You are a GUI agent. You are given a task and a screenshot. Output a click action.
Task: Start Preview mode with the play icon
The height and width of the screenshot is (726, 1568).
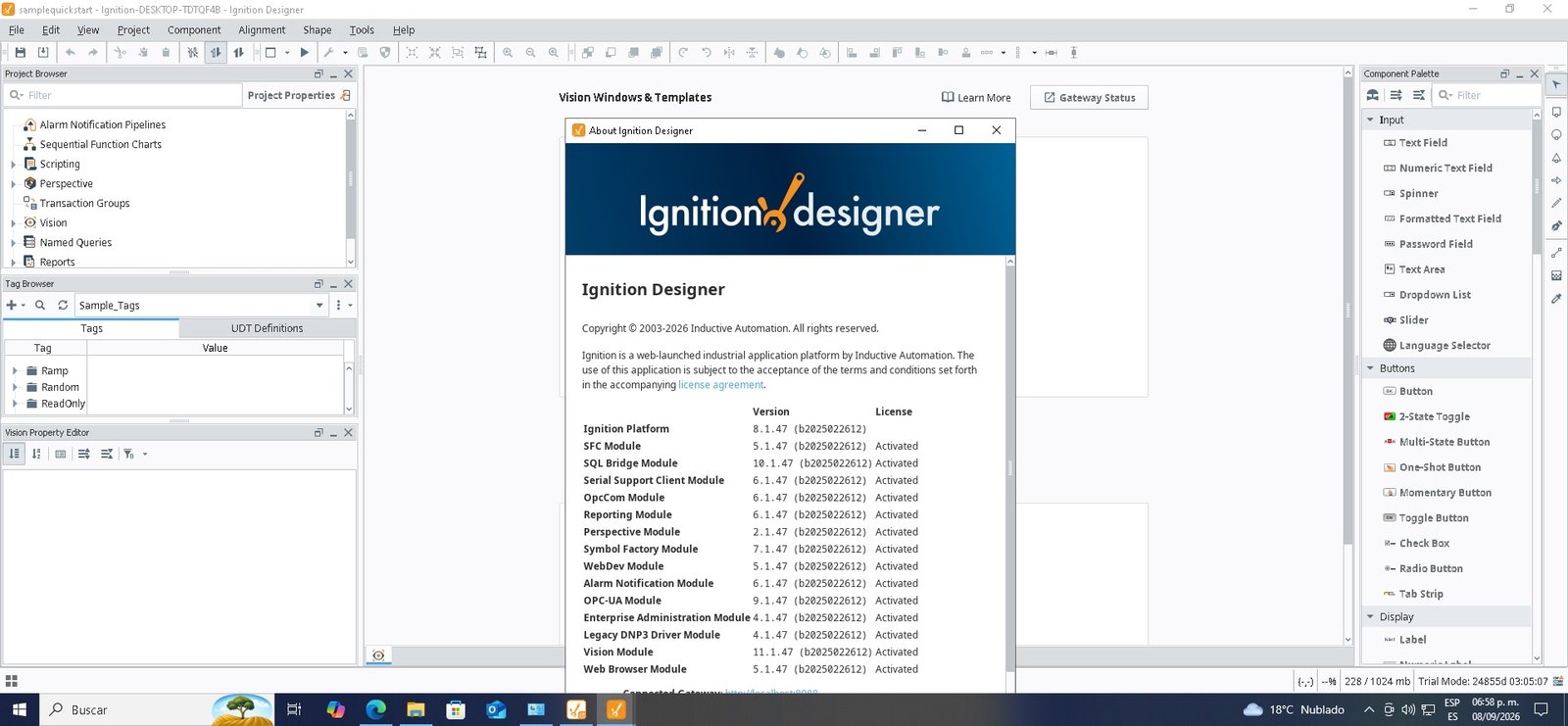pos(305,53)
